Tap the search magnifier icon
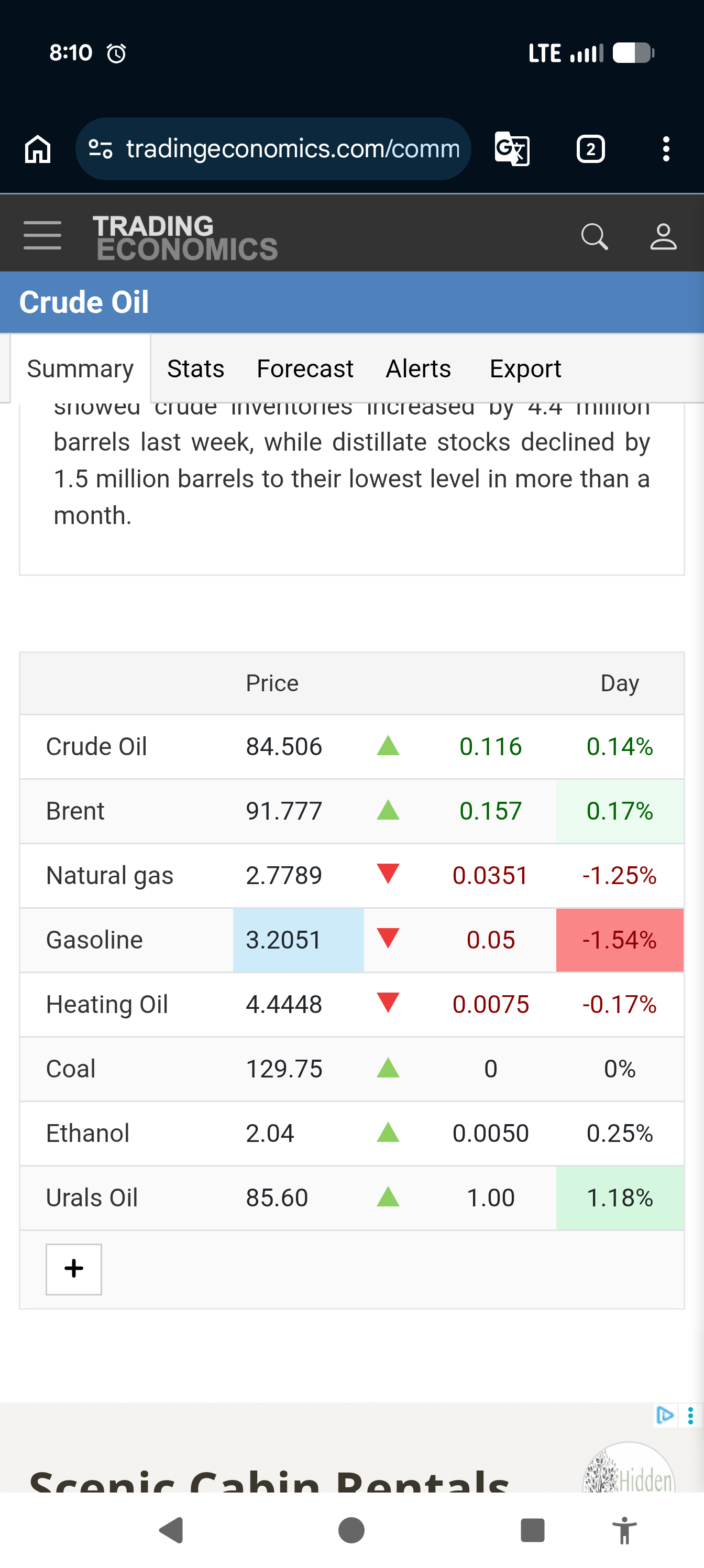This screenshot has width=704, height=1568. (595, 237)
